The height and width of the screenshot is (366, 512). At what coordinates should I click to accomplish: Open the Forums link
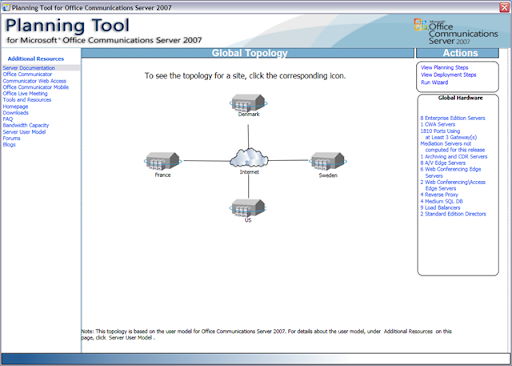click(12, 138)
